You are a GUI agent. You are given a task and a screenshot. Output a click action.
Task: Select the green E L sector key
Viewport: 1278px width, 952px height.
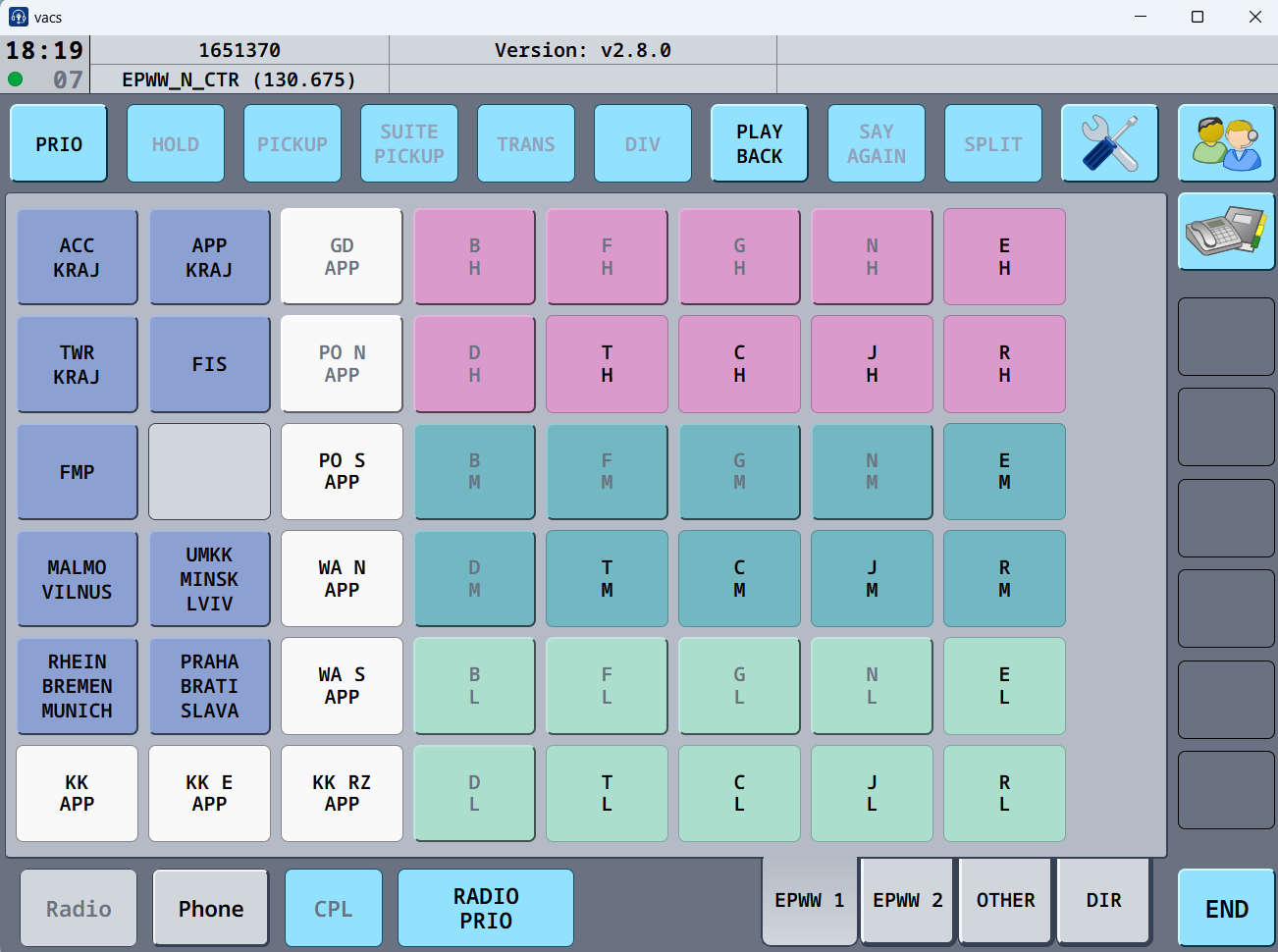pyautogui.click(x=1005, y=686)
